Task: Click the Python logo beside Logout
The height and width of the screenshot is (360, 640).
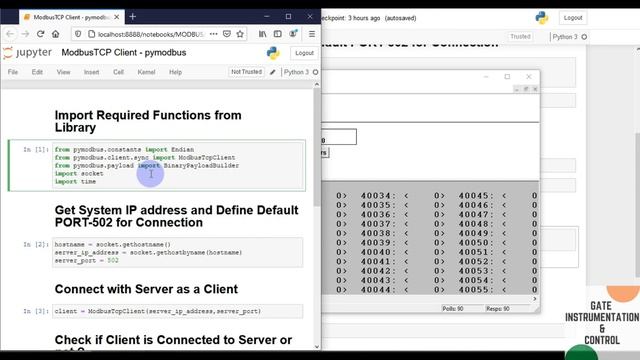Action: [273, 53]
